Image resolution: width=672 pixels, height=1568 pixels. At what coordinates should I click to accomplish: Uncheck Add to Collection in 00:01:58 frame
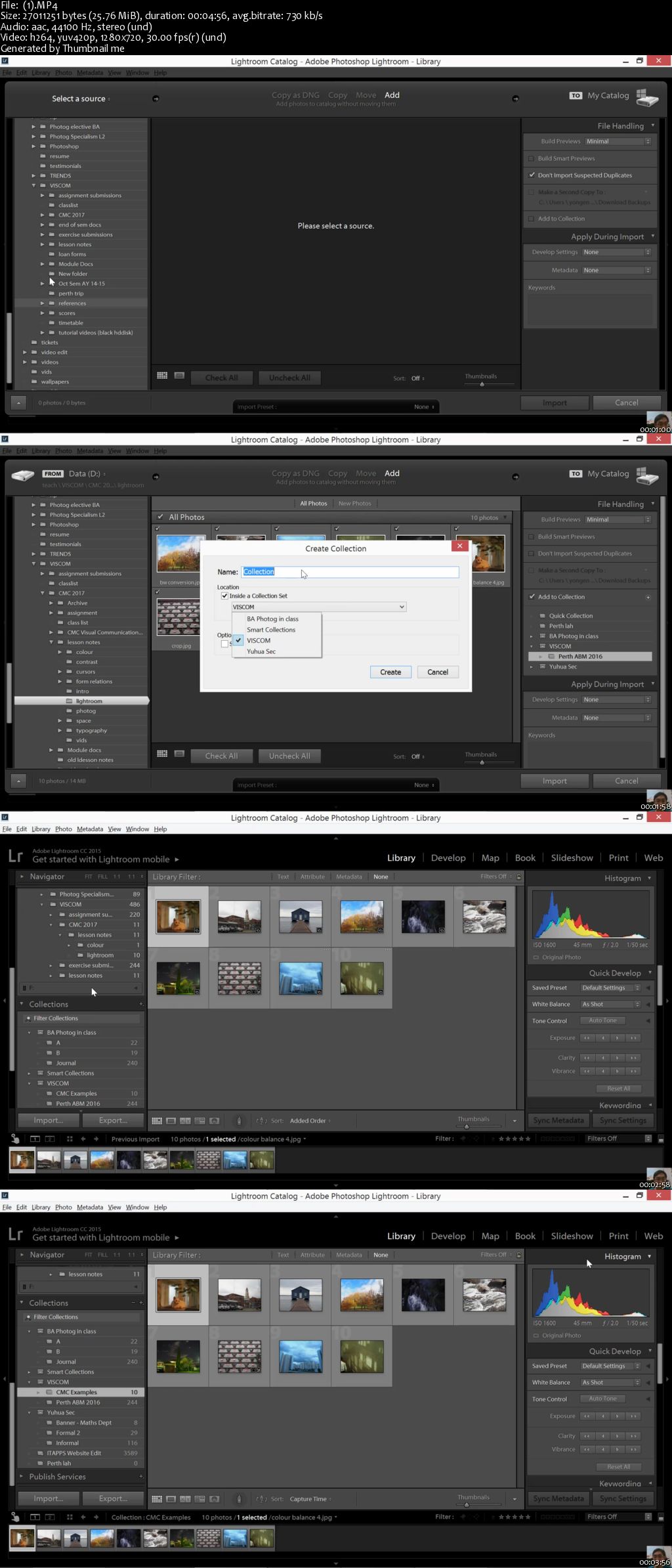(x=532, y=597)
